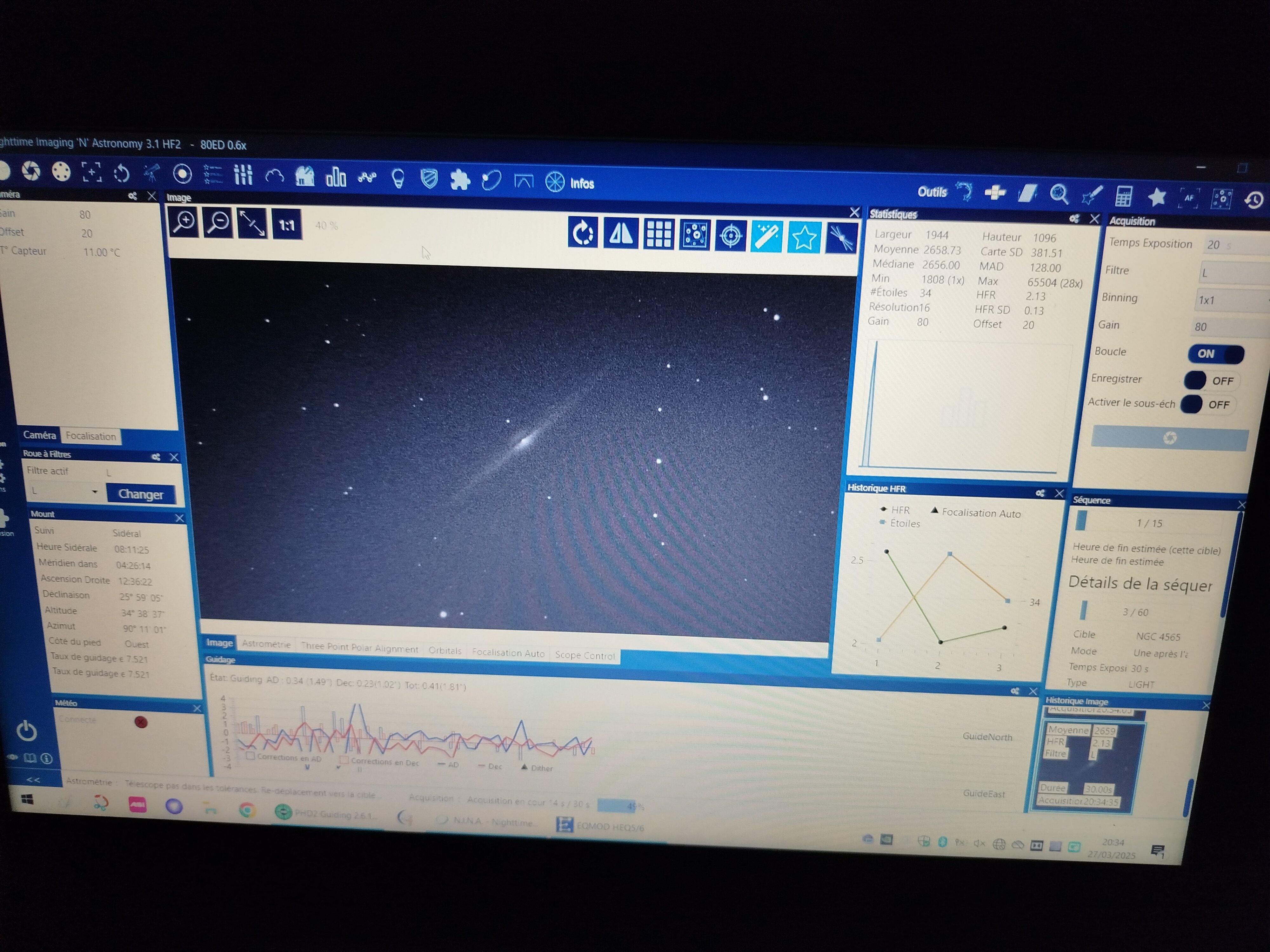Open the filter wheel L dropdown
This screenshot has height=952, width=1270.
[x=64, y=492]
